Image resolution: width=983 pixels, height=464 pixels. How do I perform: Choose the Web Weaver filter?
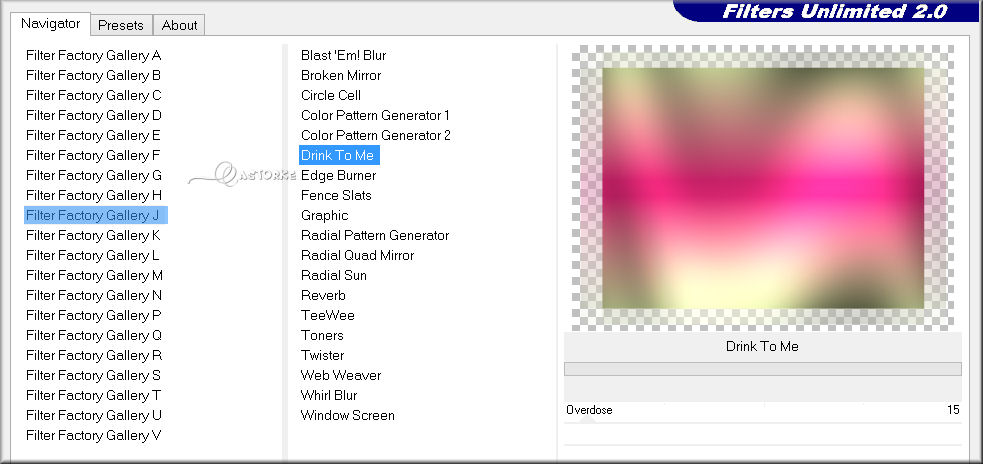tap(341, 376)
